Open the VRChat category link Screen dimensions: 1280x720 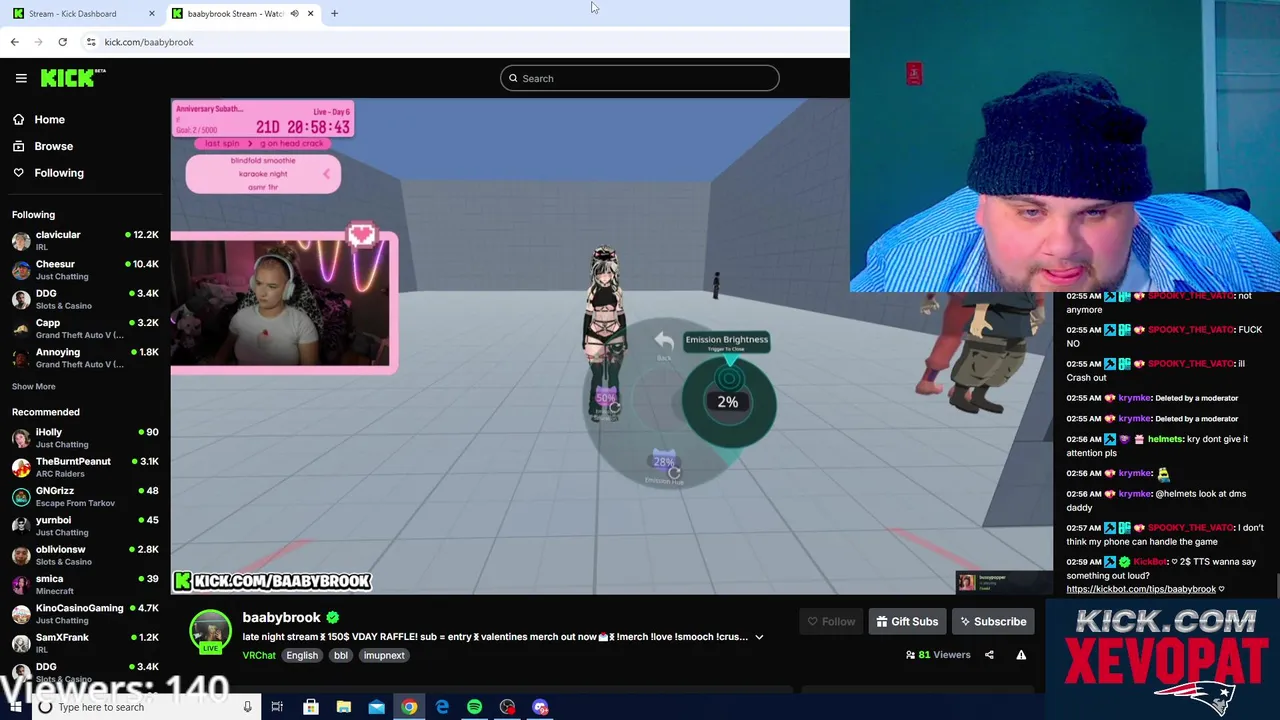pos(259,656)
